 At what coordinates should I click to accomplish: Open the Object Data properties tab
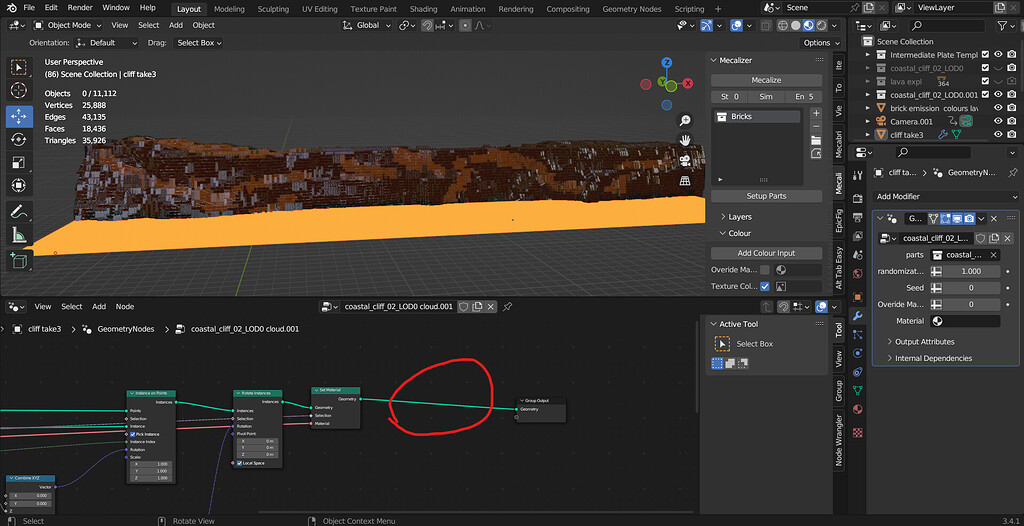[x=858, y=391]
